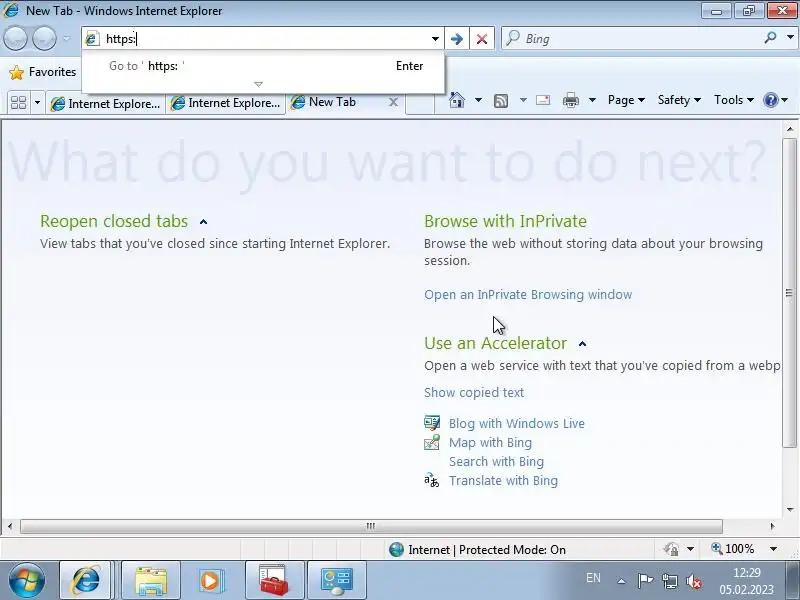
Task: Click the vertical scrollbar thumb
Action: pos(789,292)
